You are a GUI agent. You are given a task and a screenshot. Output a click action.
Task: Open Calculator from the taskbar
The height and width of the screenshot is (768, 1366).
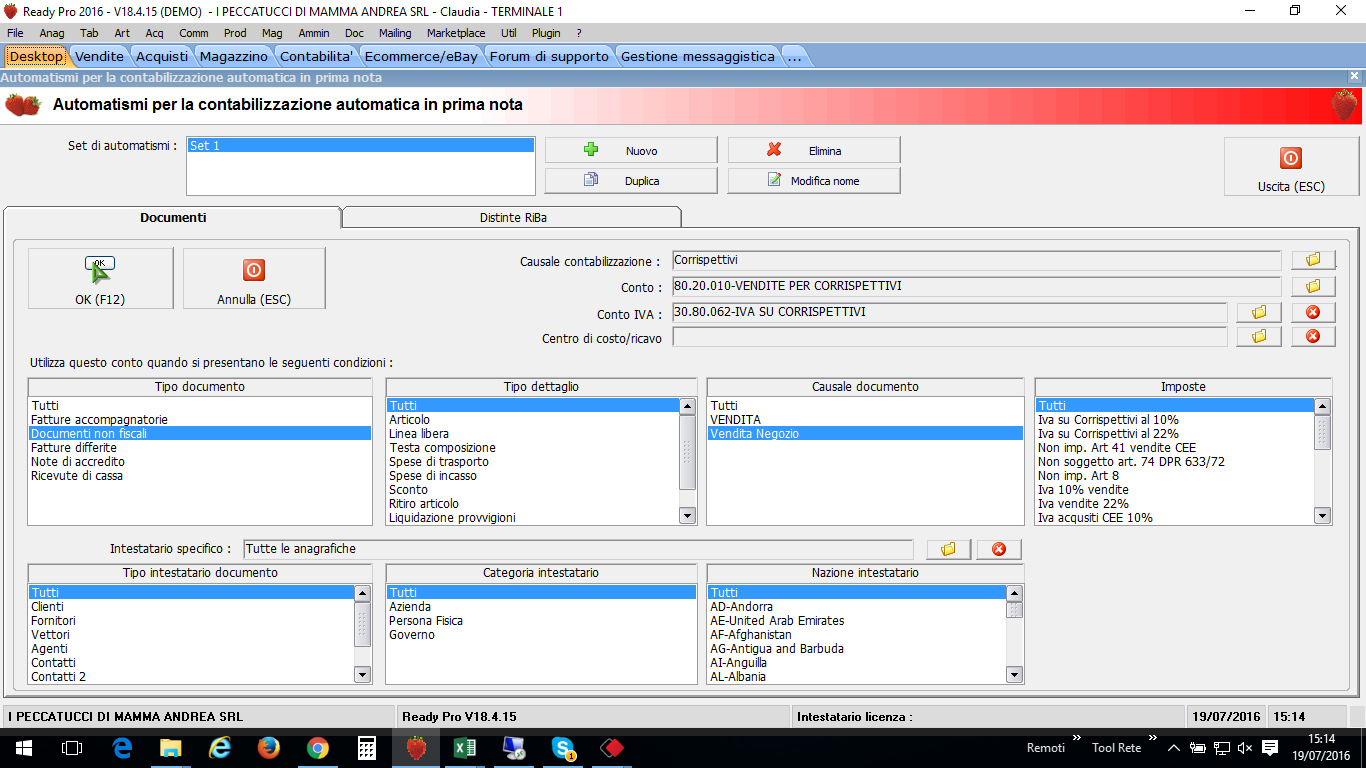(366, 747)
